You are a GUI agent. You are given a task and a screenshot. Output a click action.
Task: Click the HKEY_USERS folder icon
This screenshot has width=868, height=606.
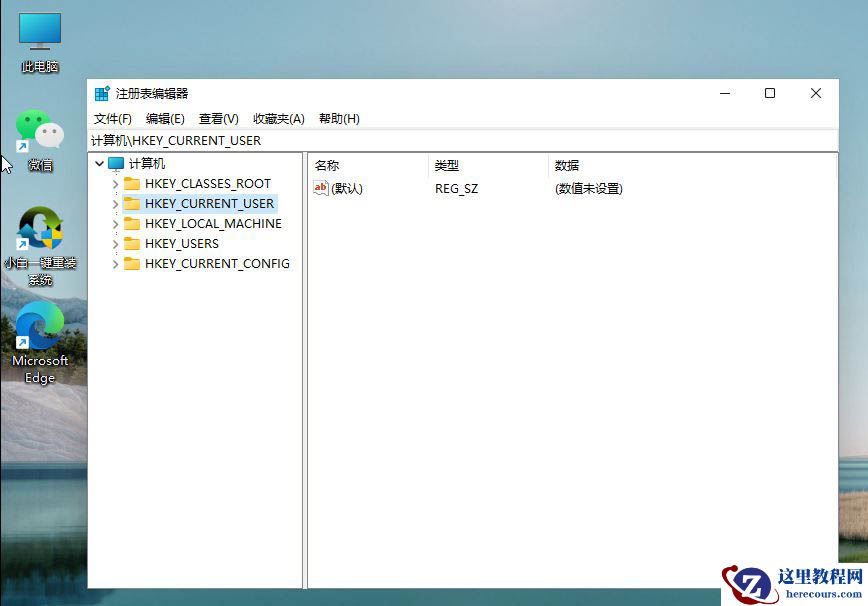[x=133, y=243]
